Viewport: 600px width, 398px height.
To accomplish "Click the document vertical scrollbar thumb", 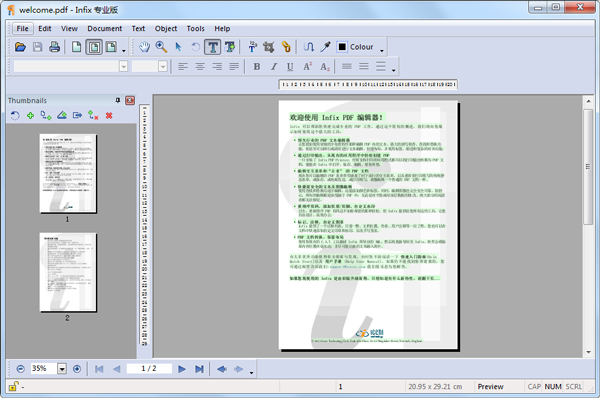I will [588, 167].
